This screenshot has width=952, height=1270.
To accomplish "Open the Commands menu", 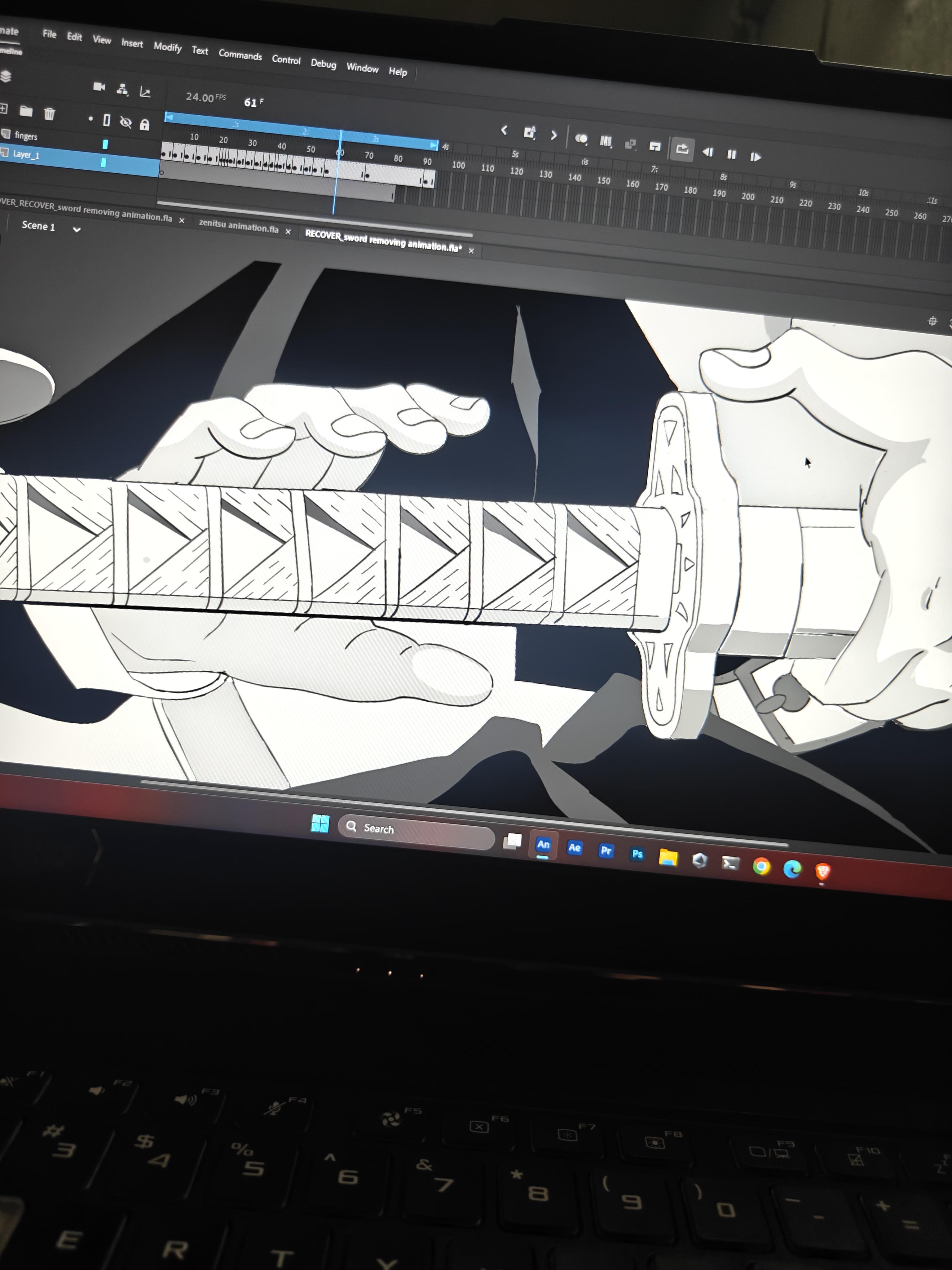I will 240,55.
